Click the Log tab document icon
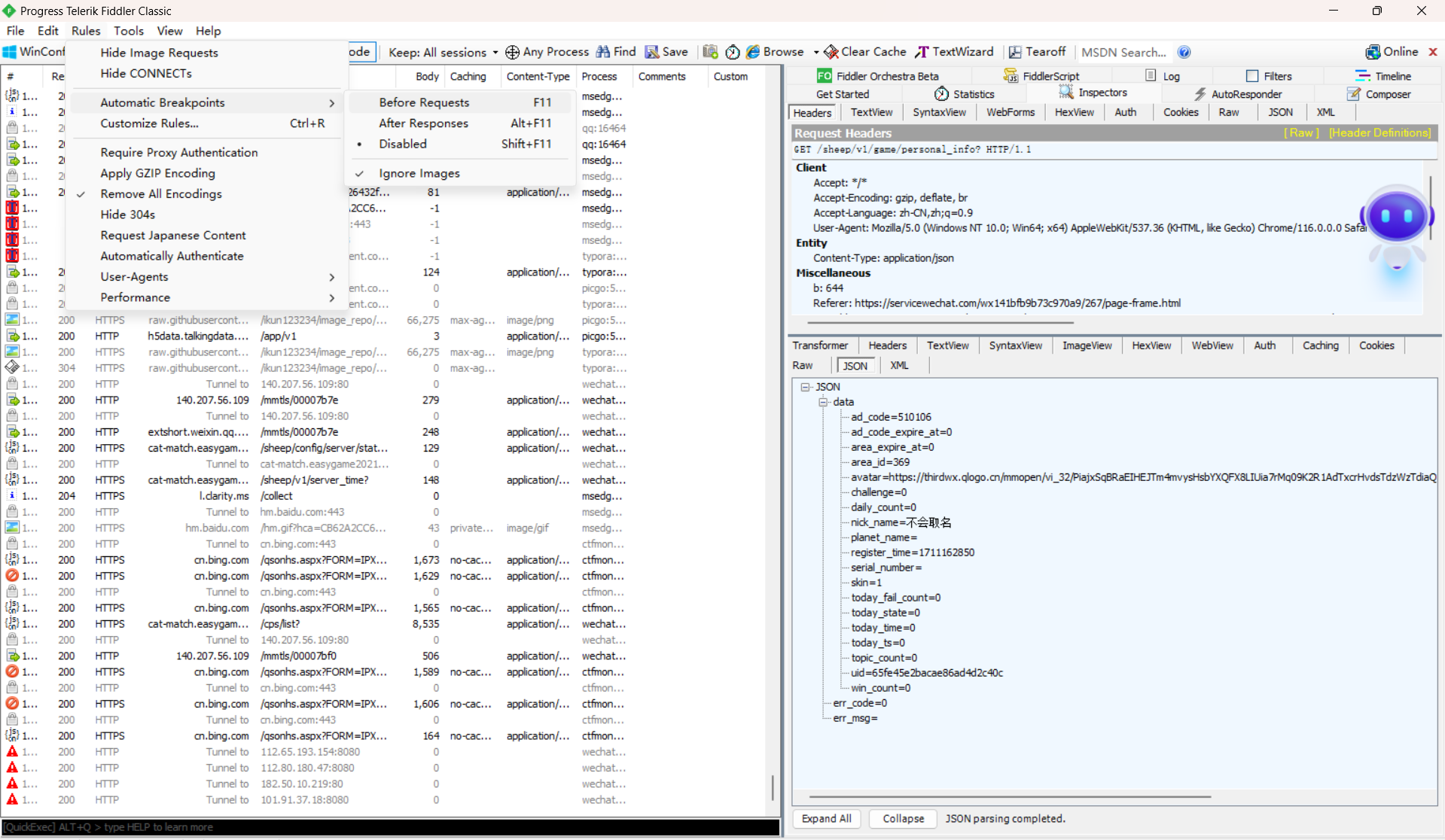The width and height of the screenshot is (1445, 840). point(1151,75)
